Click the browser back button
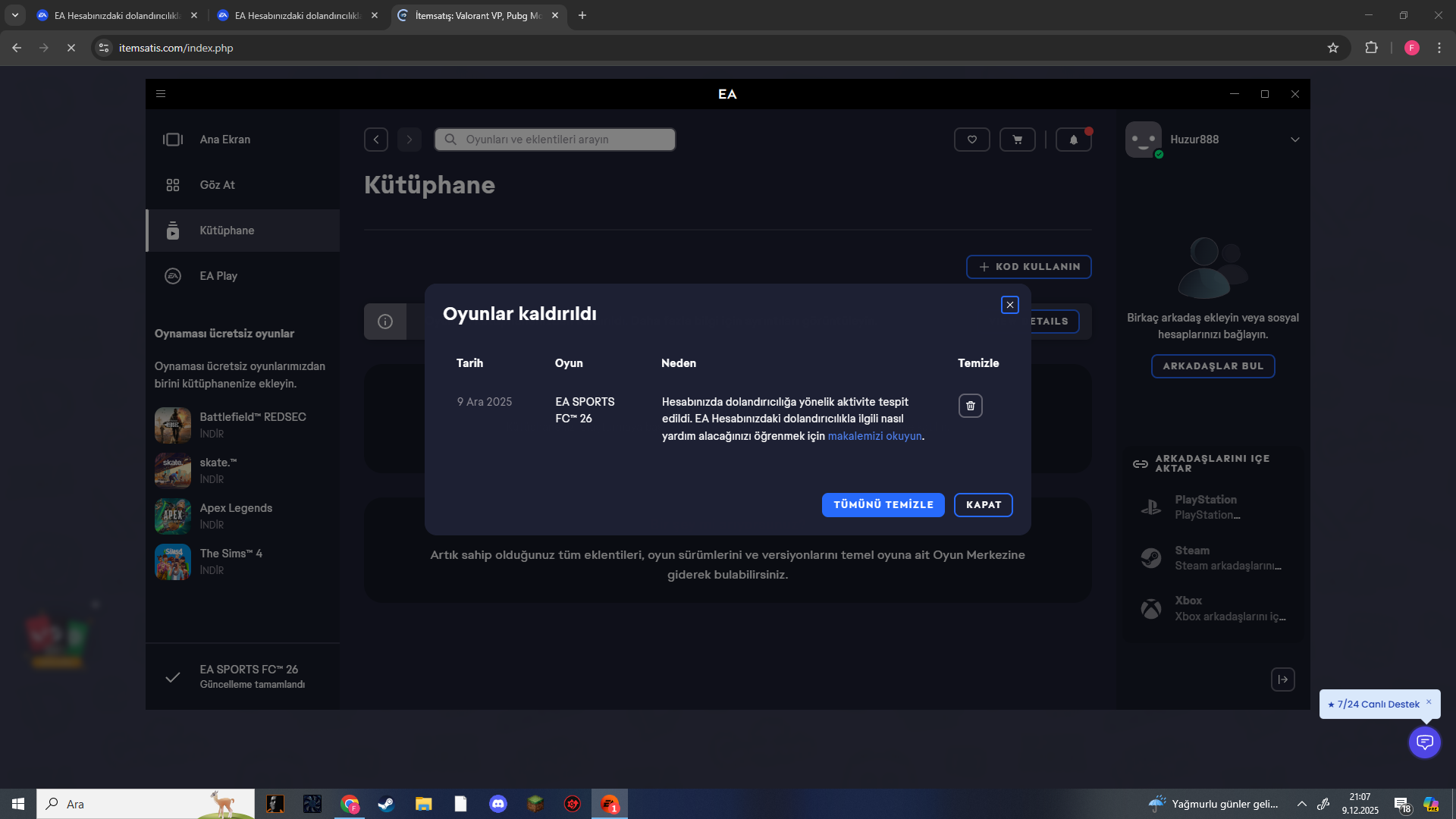The height and width of the screenshot is (819, 1456). coord(17,48)
